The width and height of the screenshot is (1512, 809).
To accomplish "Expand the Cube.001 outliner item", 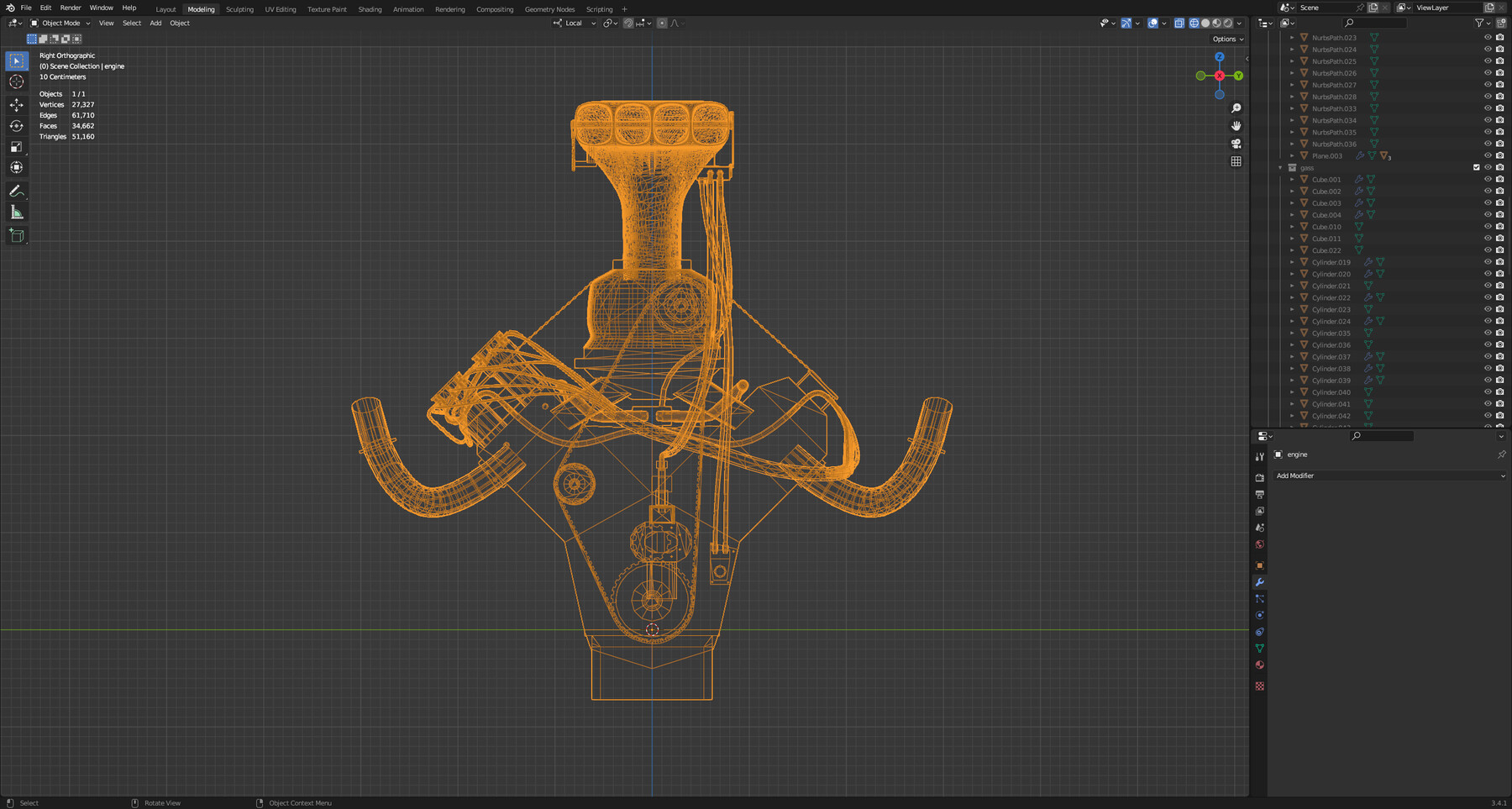I will [1292, 180].
